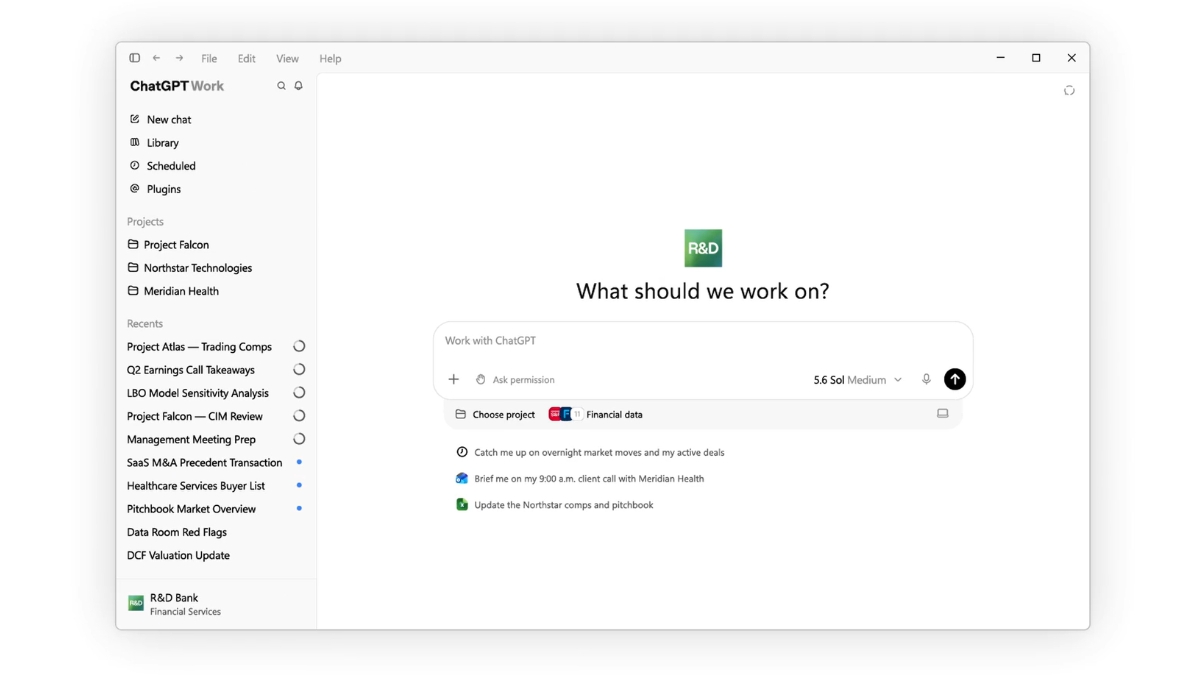1200x675 pixels.
Task: Open the Help menu
Action: [x=330, y=59]
